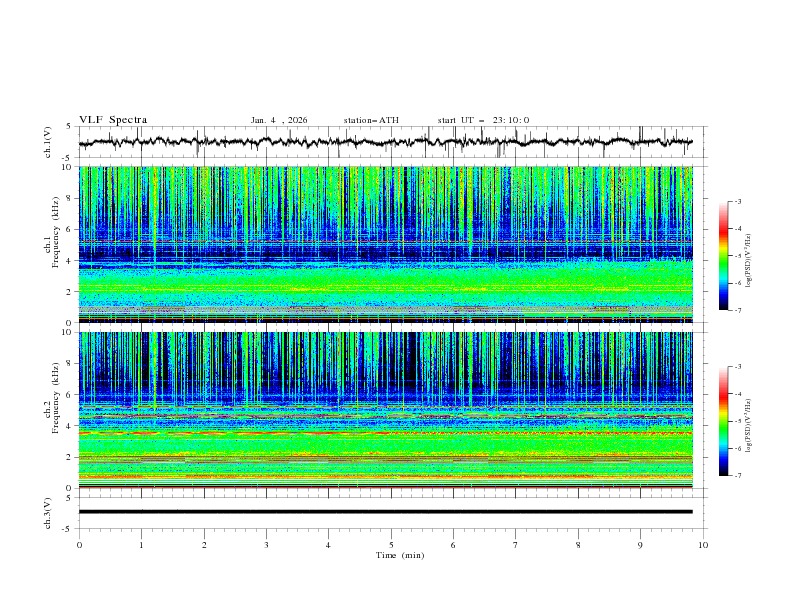Click the "-7" tick on ch.2 colorbar
Image resolution: width=792 pixels, height=612 pixels.
click(737, 476)
